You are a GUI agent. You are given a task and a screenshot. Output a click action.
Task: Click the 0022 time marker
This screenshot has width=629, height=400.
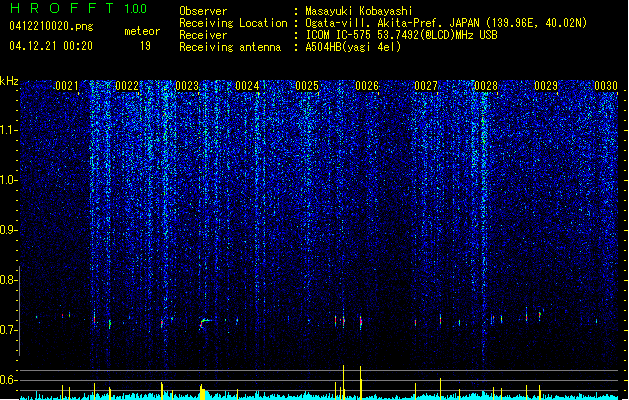[127, 86]
